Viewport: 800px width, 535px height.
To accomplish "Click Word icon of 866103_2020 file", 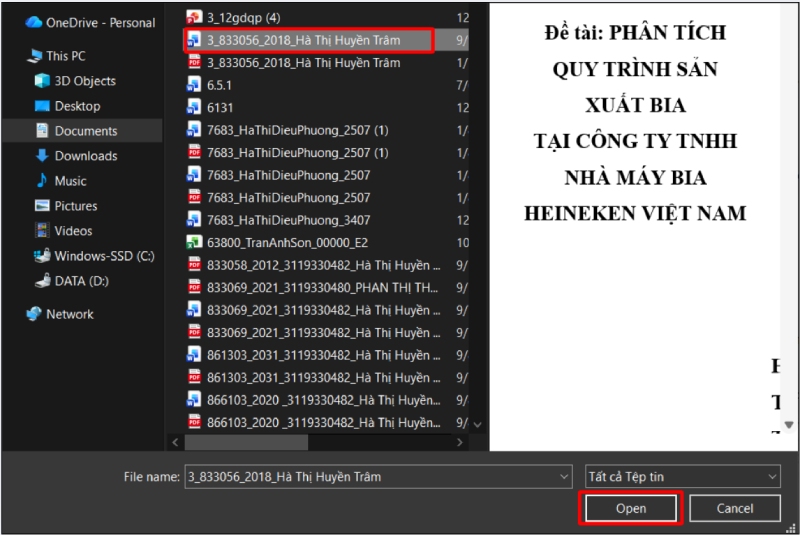I will pos(194,399).
